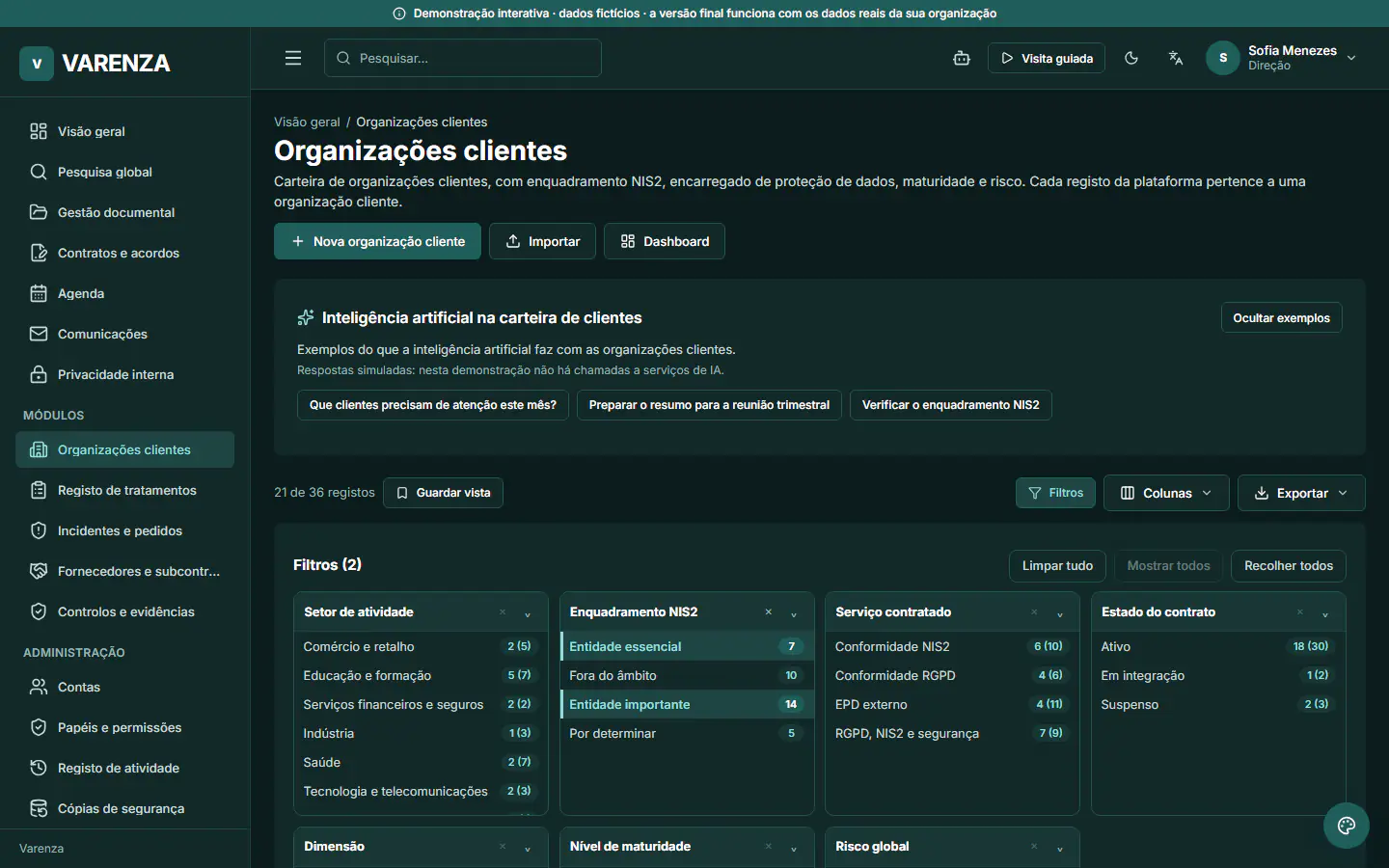Click Limpar tudo to reset filters

[1057, 566]
